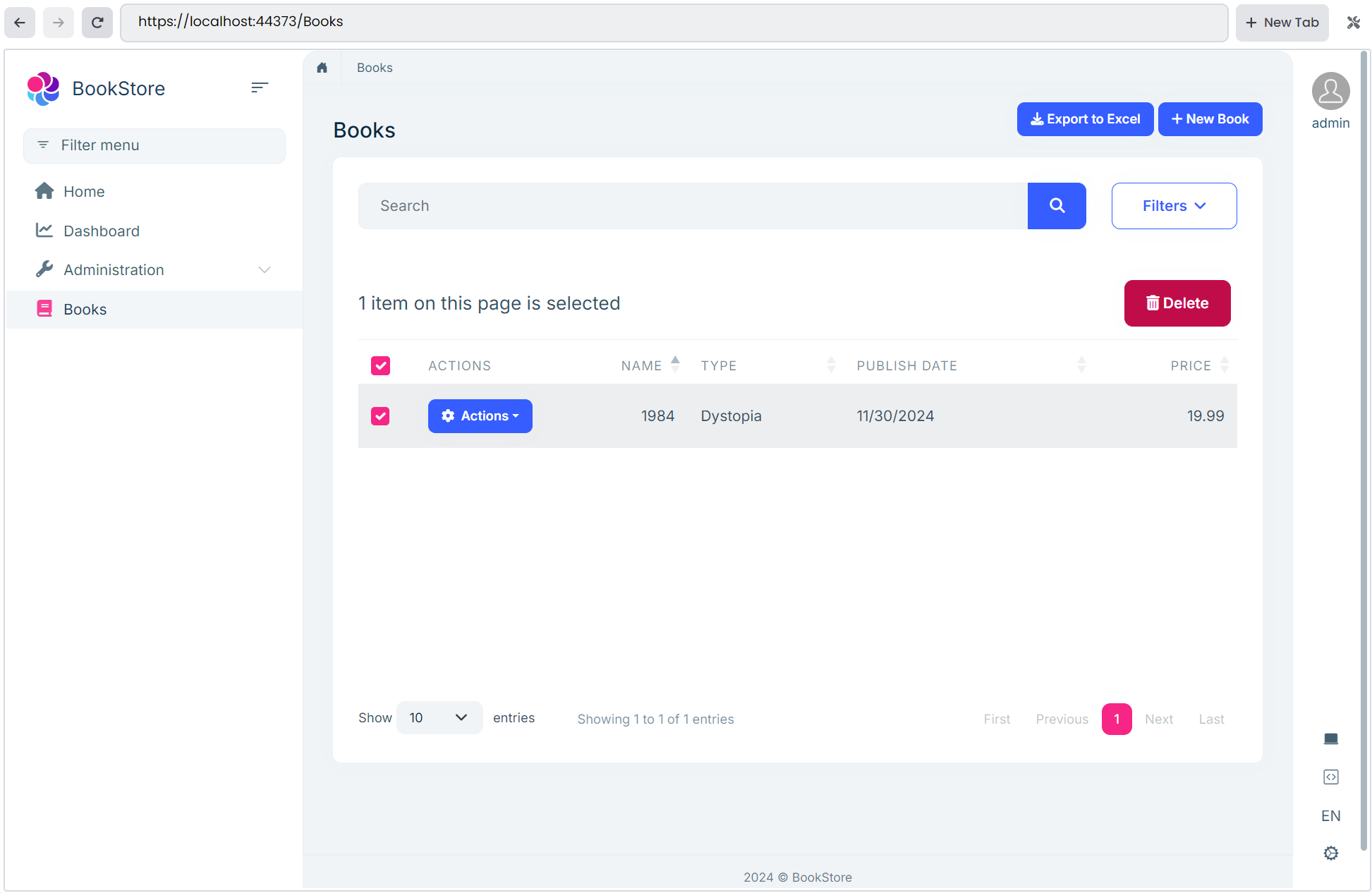
Task: Click the home breadcrumb icon
Action: [x=322, y=68]
